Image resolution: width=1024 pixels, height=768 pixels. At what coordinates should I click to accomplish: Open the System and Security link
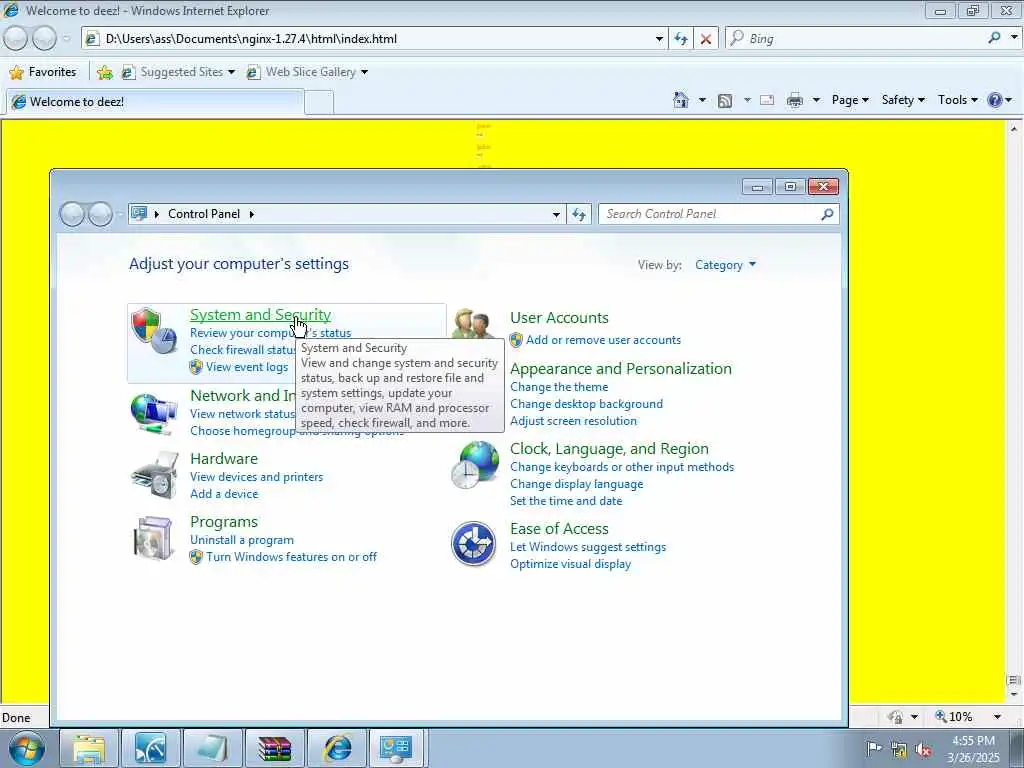pyautogui.click(x=260, y=314)
